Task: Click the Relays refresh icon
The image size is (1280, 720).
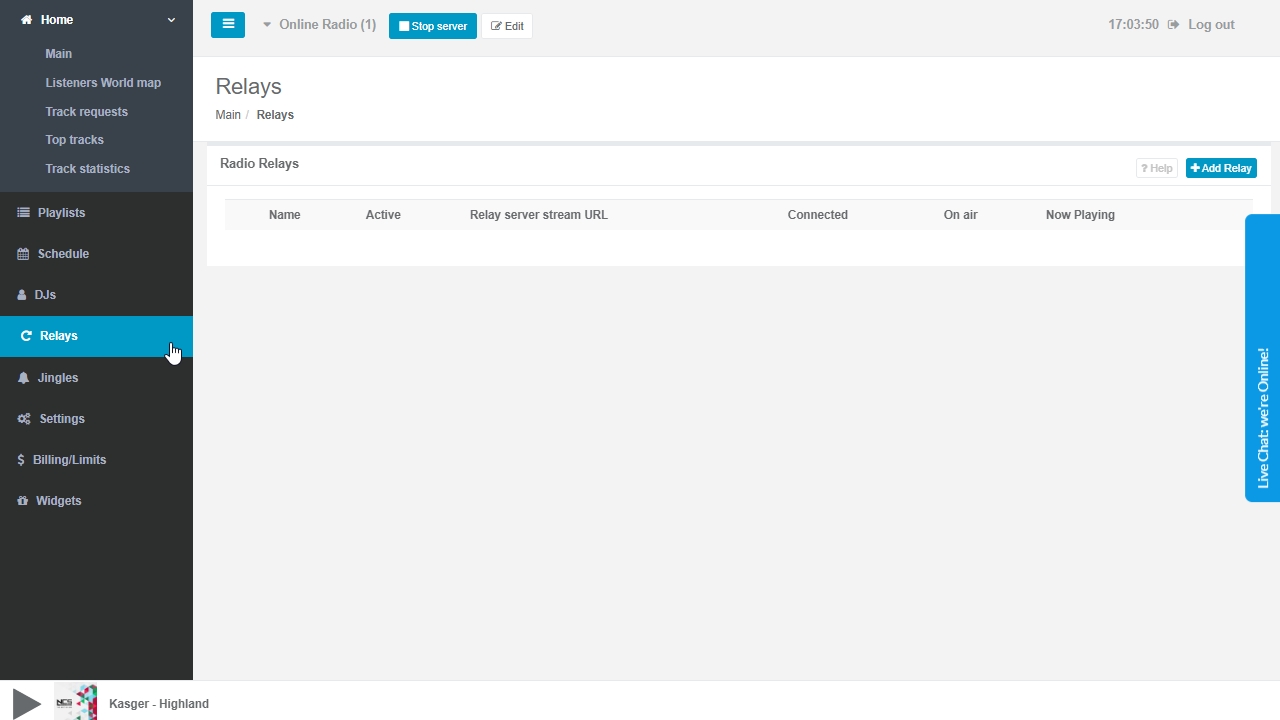Action: pos(26,336)
